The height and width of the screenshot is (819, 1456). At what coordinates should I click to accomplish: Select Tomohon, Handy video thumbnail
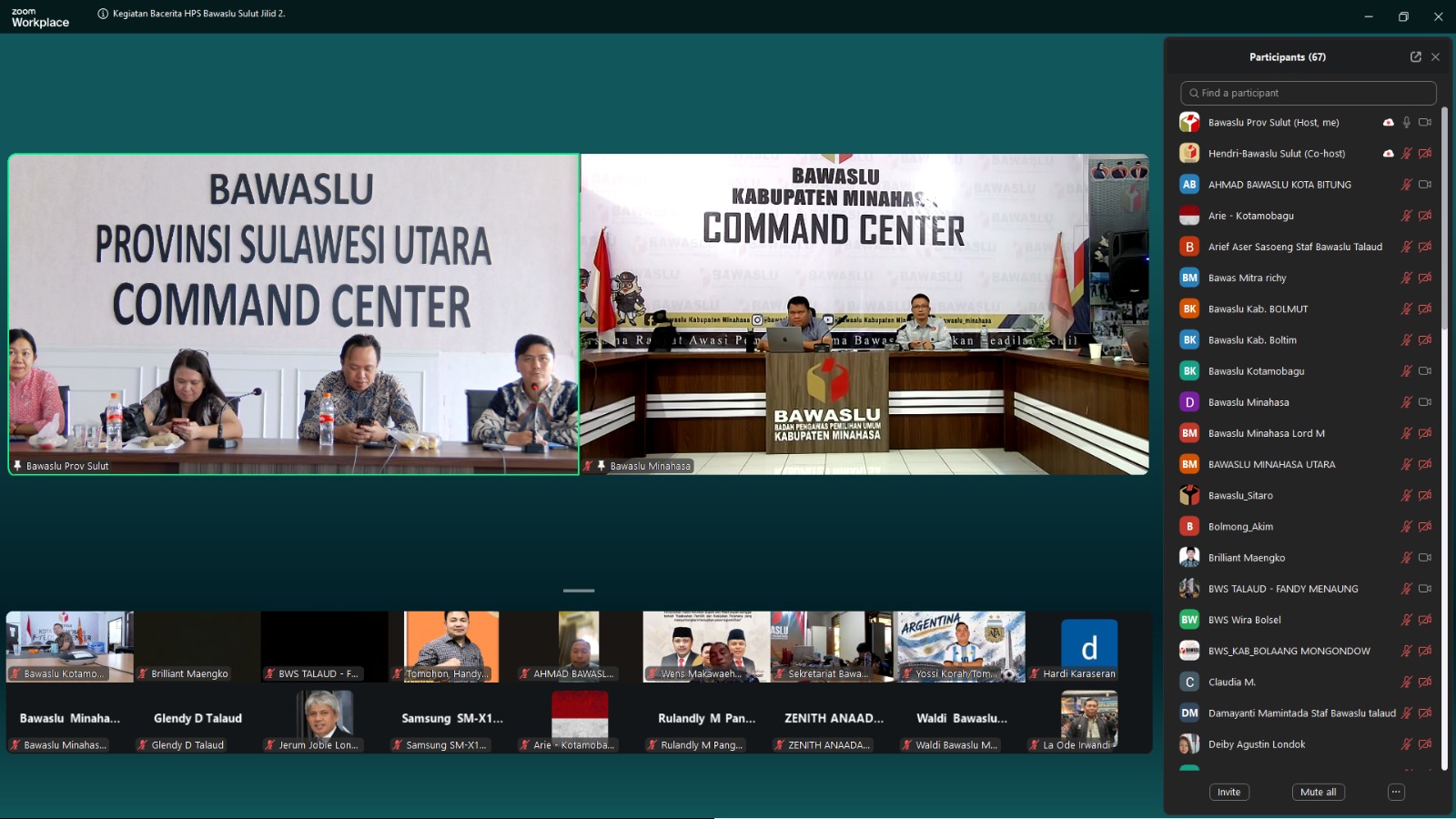[x=452, y=646]
